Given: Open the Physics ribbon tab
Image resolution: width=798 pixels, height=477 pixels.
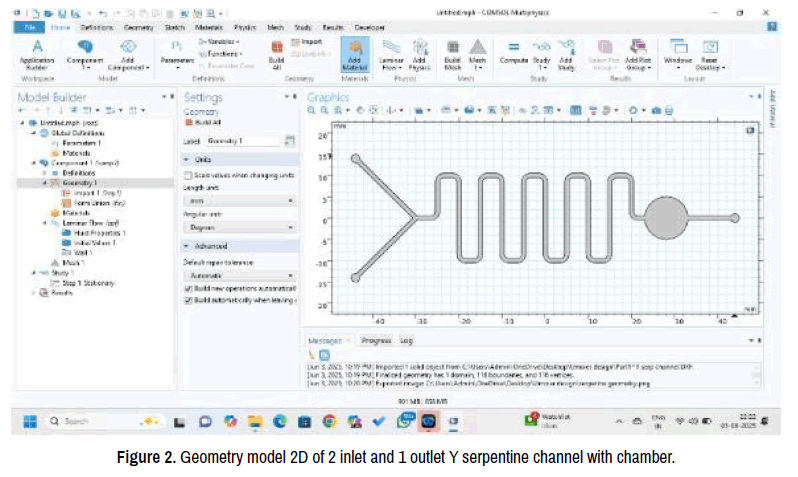Looking at the screenshot, I should click(x=244, y=27).
